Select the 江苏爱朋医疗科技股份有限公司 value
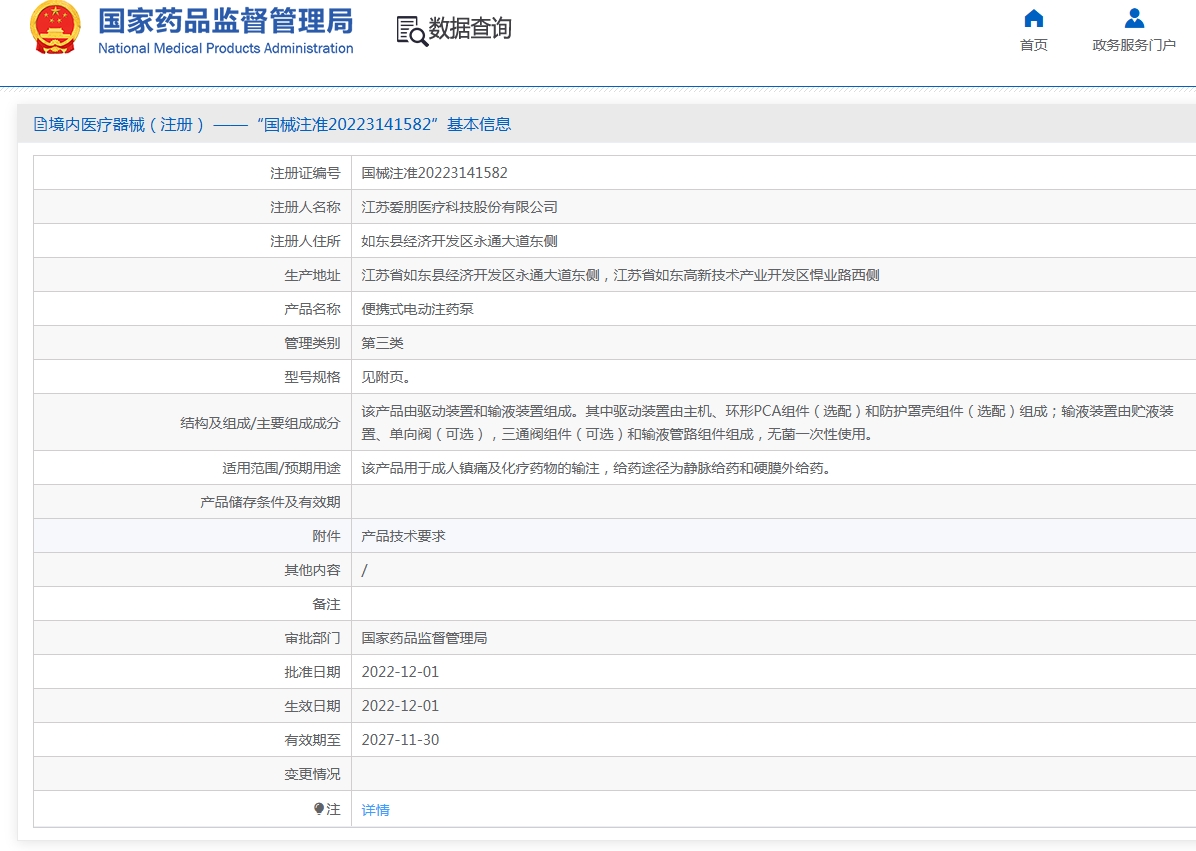Viewport: 1196px width, 851px height. [x=459, y=207]
